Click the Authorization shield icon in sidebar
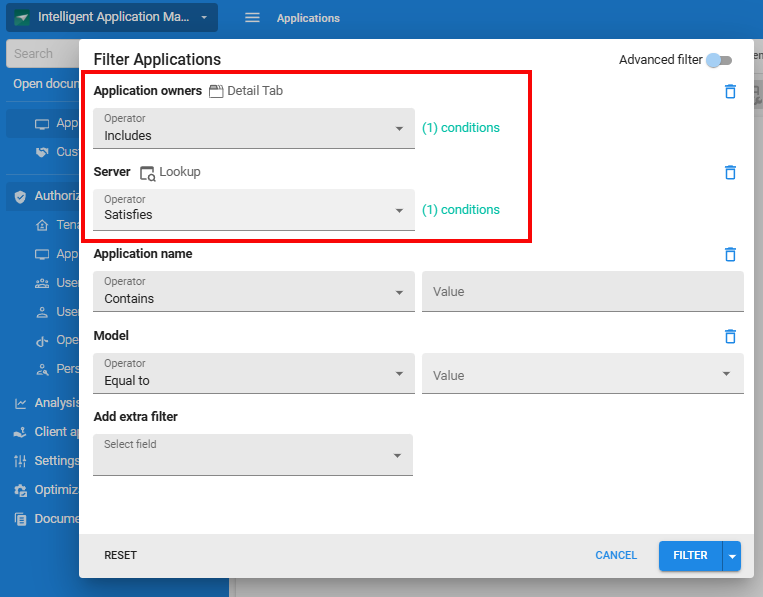The width and height of the screenshot is (763, 597). coord(20,197)
